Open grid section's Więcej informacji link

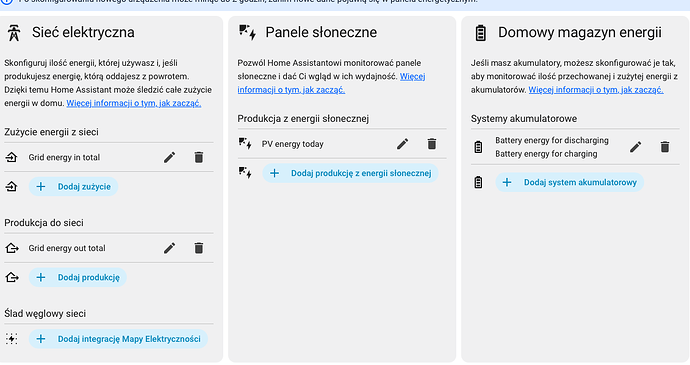tap(134, 103)
